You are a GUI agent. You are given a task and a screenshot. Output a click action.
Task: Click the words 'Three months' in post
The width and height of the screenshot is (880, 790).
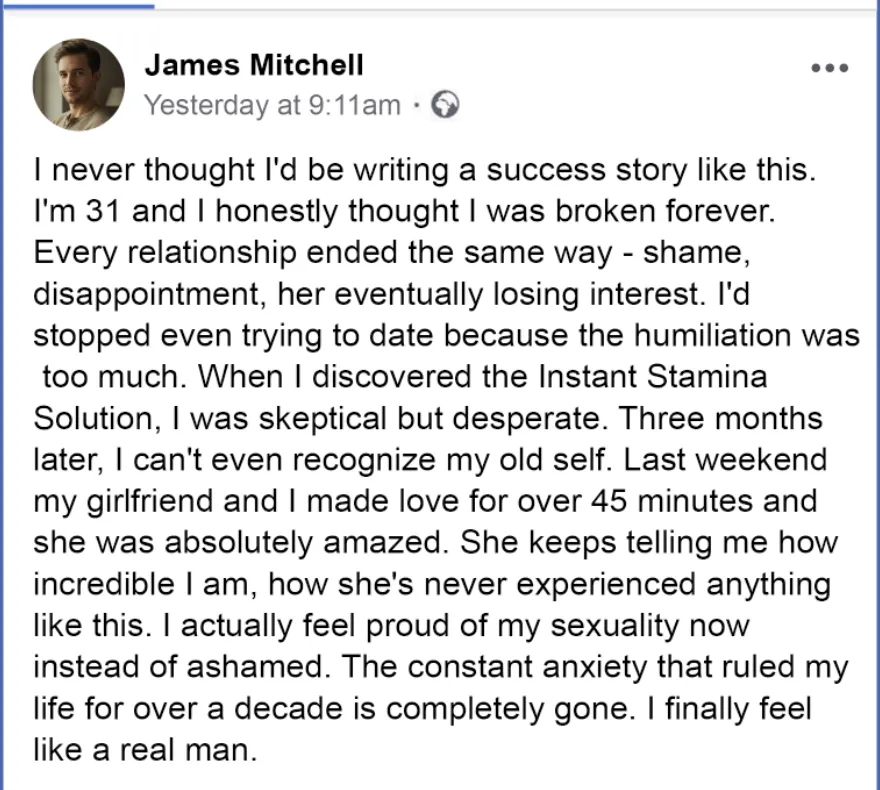pyautogui.click(x=720, y=419)
